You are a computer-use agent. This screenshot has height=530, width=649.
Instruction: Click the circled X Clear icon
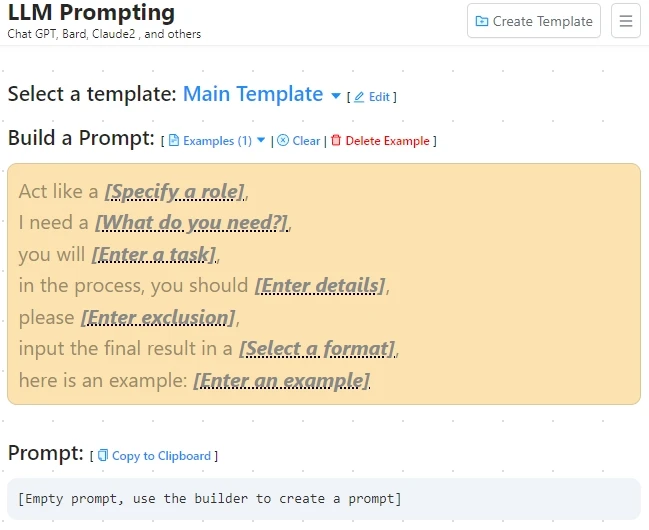(283, 141)
